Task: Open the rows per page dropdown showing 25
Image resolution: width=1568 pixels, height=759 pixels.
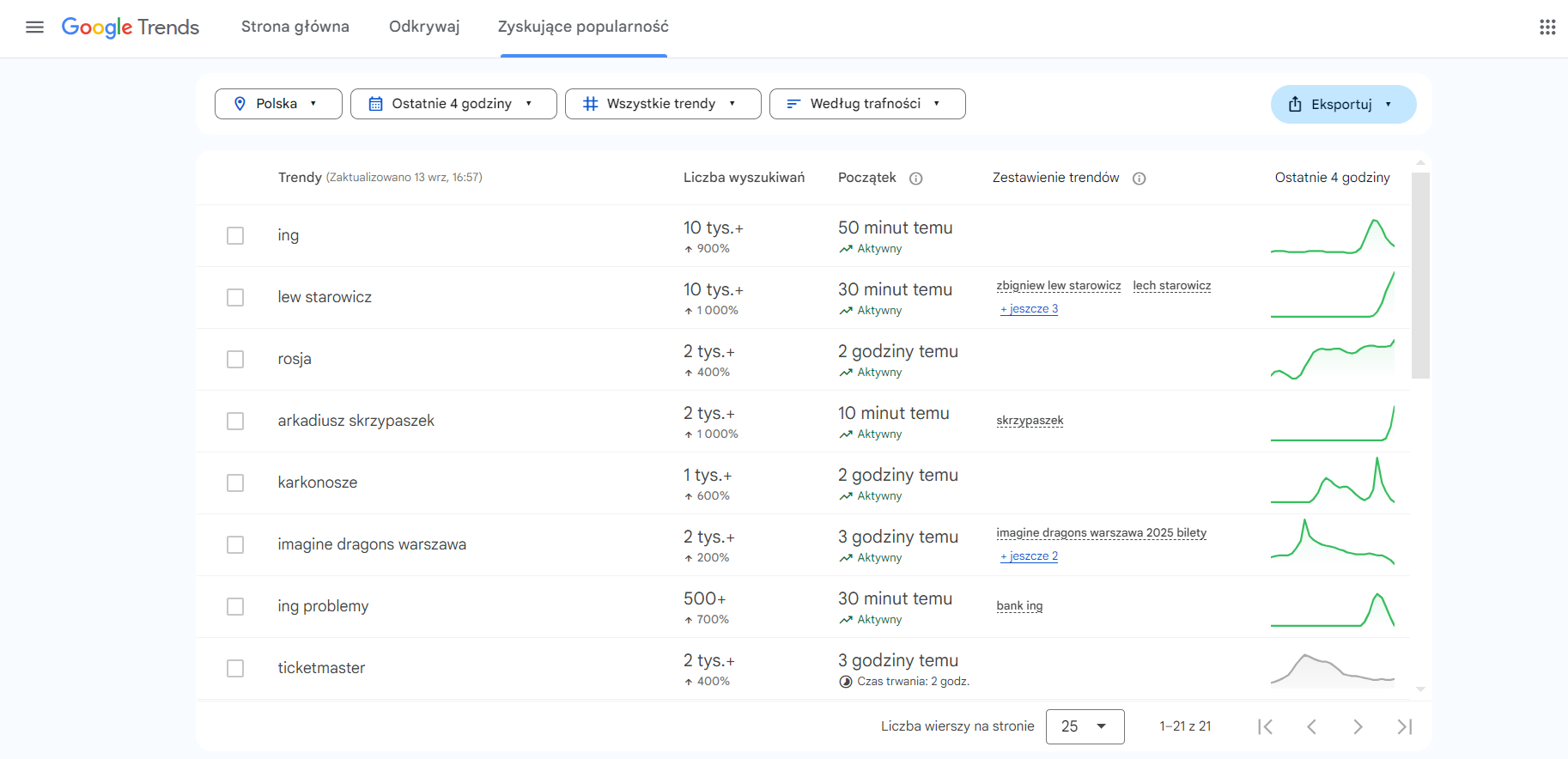Action: click(x=1085, y=726)
